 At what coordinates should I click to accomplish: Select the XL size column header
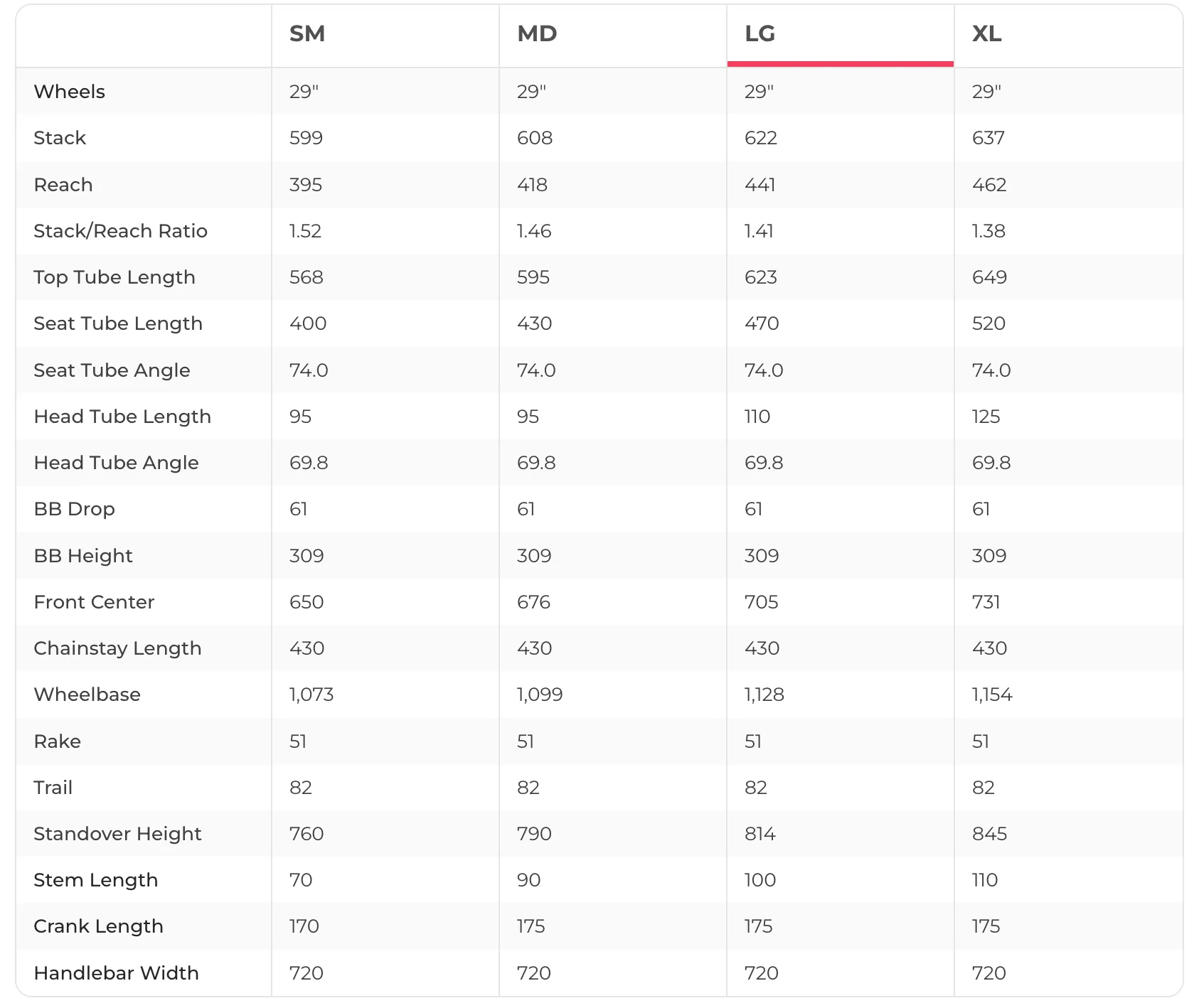[987, 33]
